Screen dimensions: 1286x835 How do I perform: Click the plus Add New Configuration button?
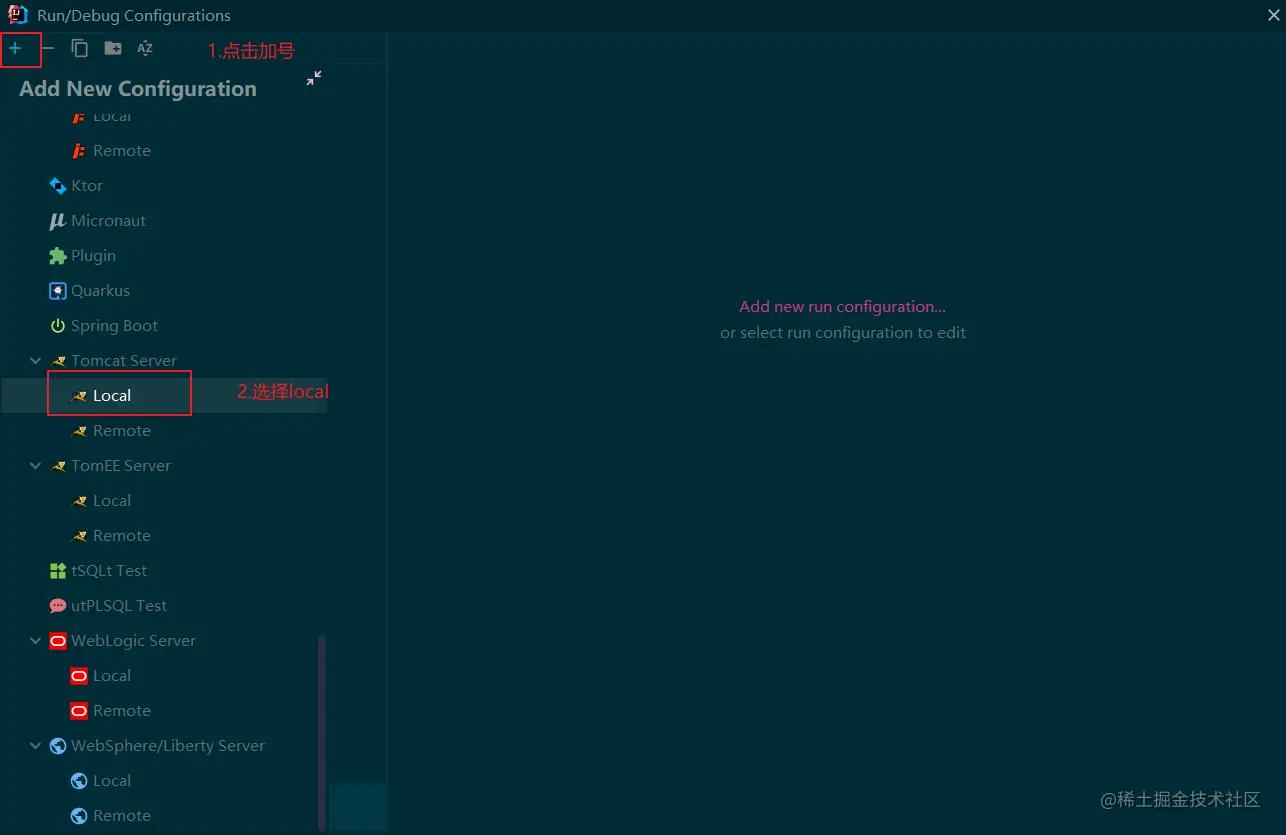click(x=15, y=48)
